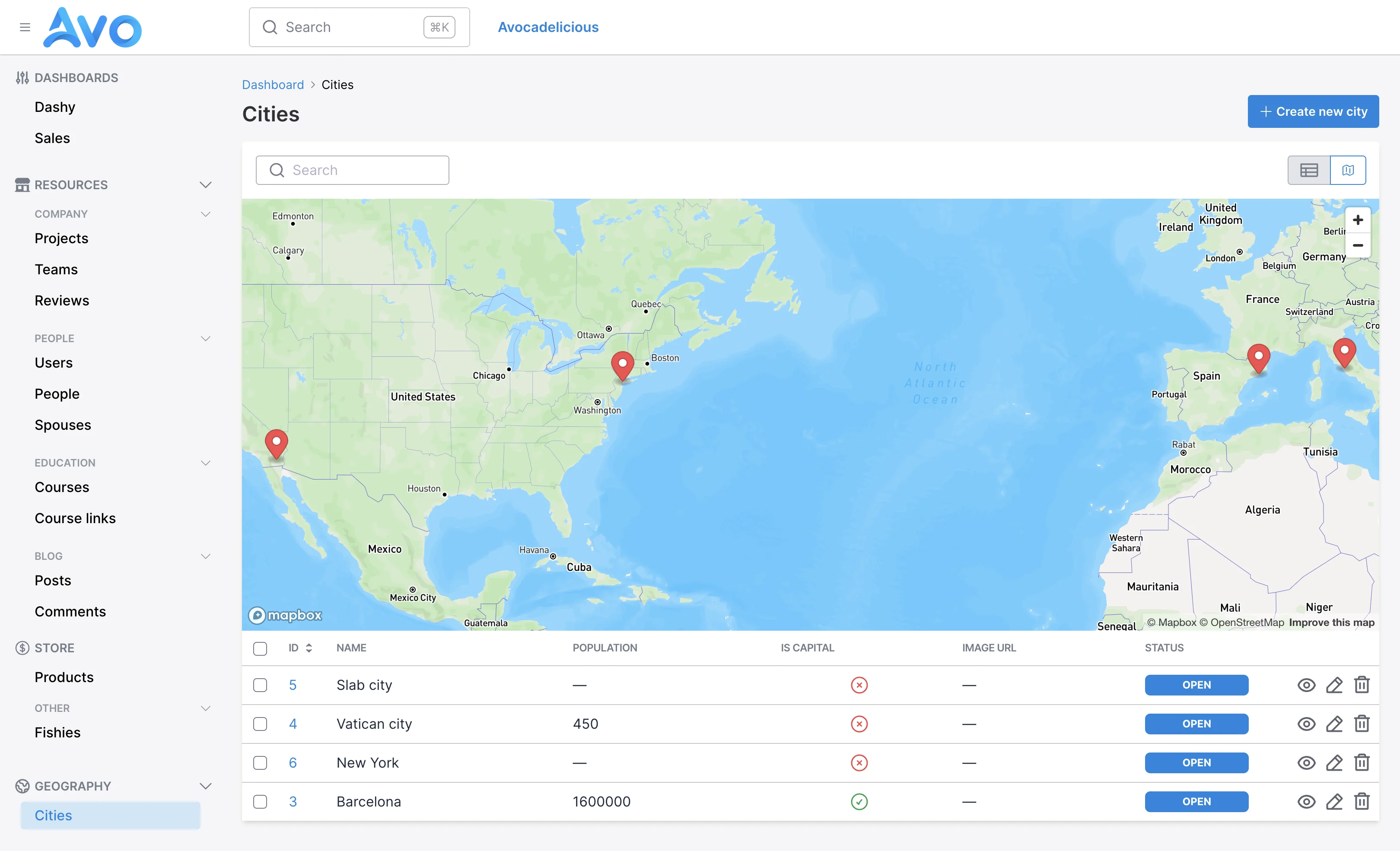Collapse the Geography section chevron
The image size is (1400, 851).
[x=206, y=786]
